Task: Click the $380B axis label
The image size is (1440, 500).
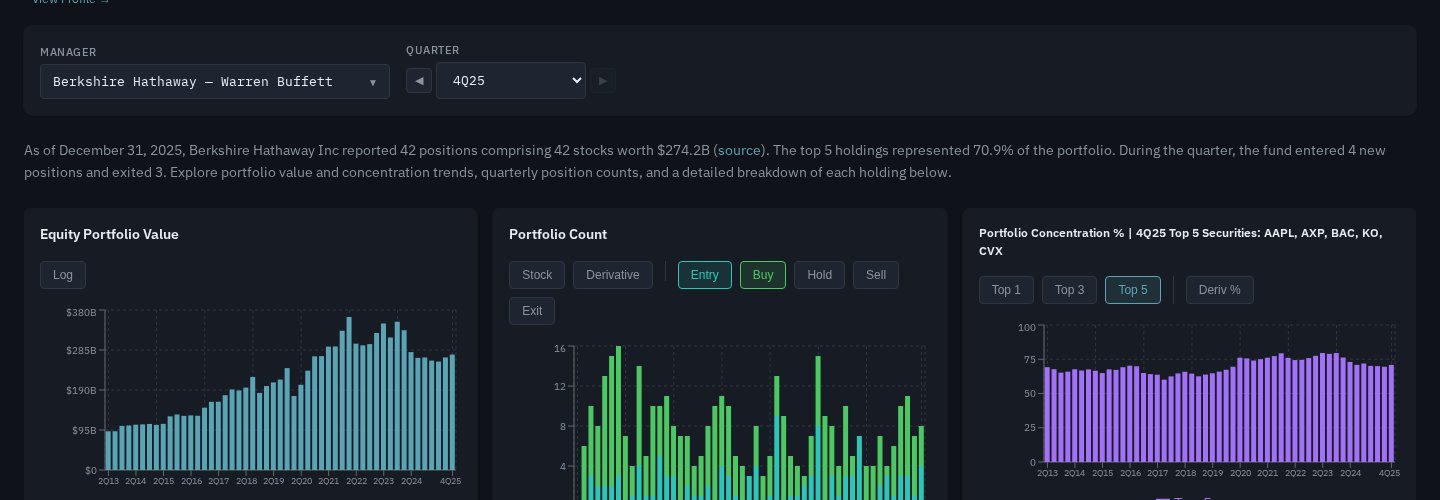Action: tap(81, 312)
